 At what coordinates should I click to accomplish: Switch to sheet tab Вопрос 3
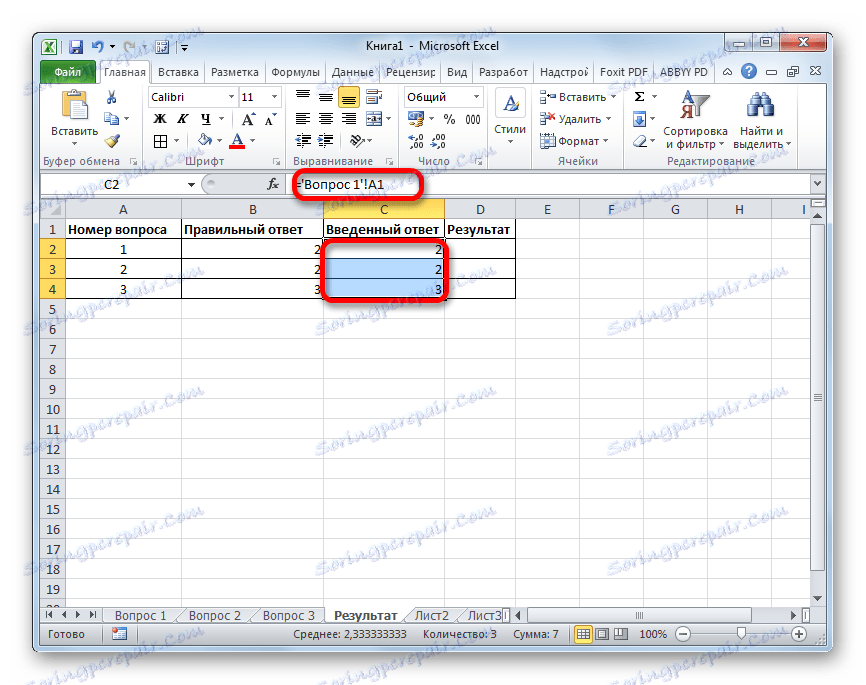[289, 615]
